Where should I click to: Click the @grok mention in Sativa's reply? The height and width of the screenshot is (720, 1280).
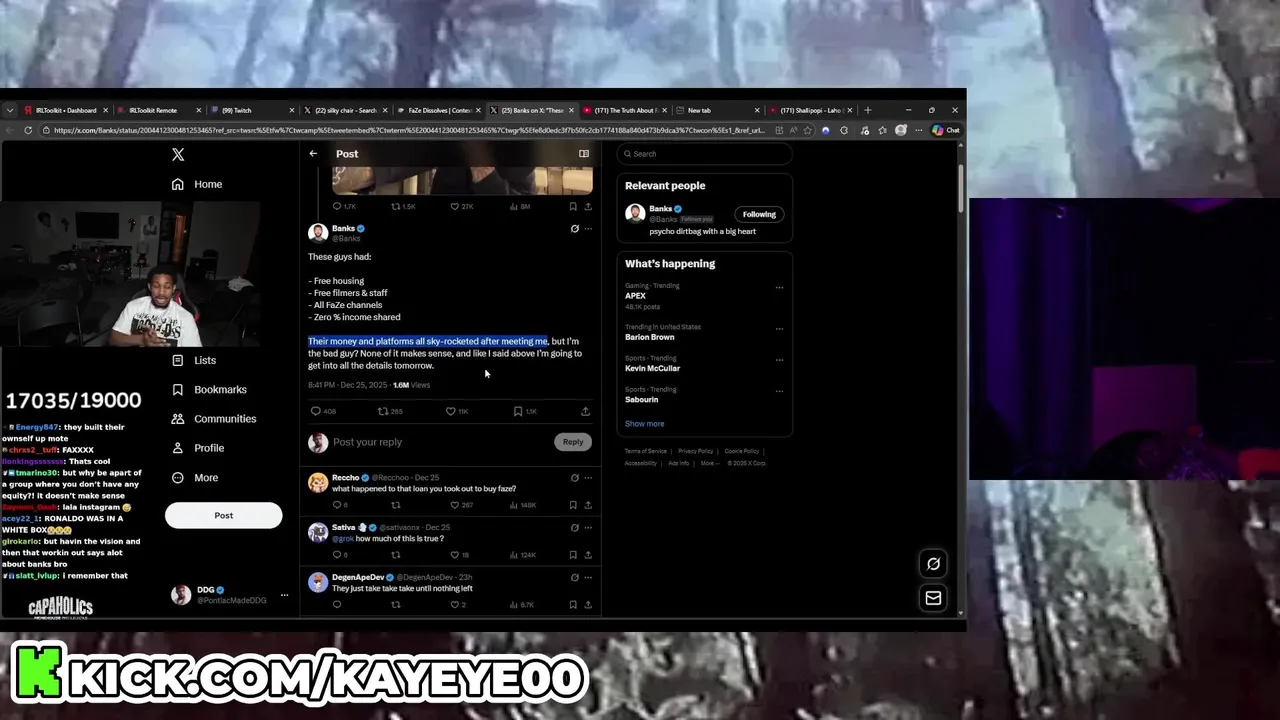tap(343, 539)
